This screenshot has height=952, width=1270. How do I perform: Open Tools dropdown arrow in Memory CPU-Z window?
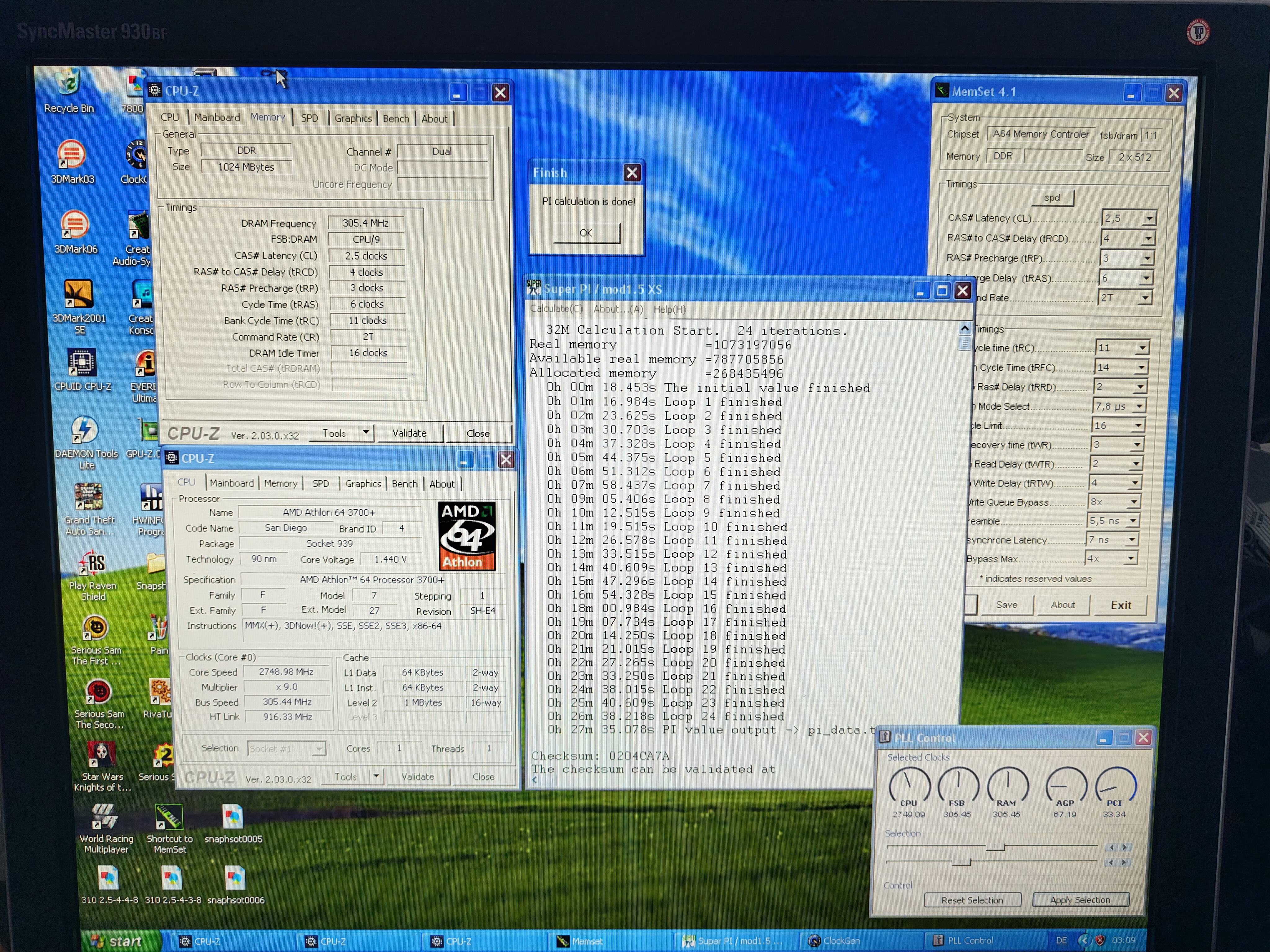366,432
